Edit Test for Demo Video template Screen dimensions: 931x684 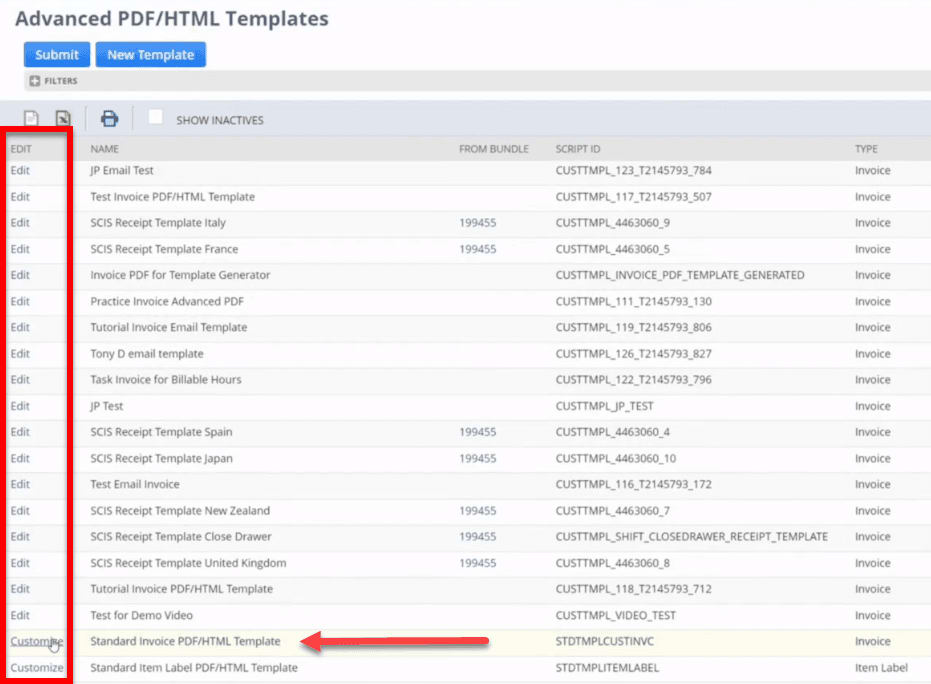click(x=20, y=615)
